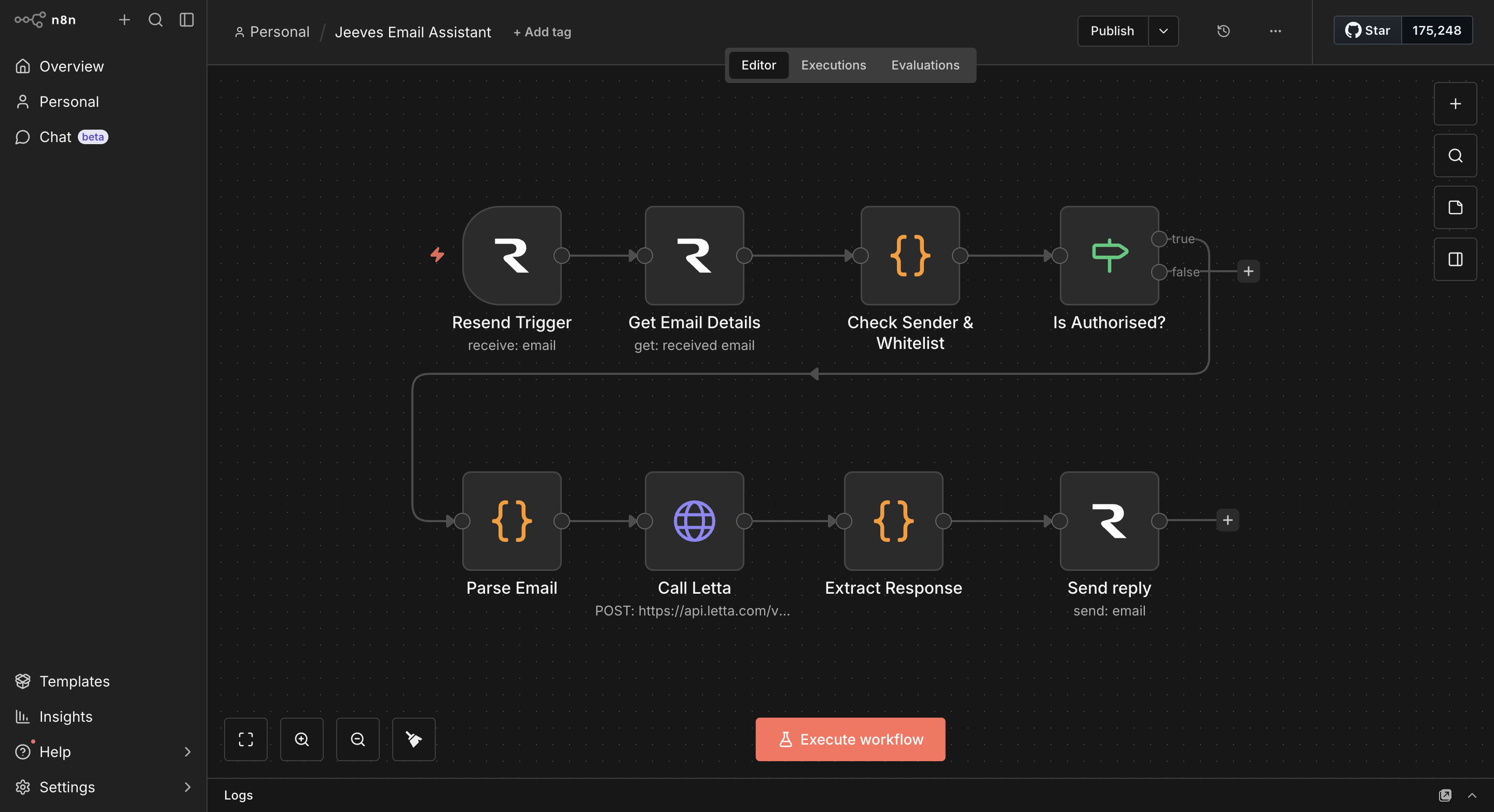Click the Execute workflow button
The width and height of the screenshot is (1494, 812).
(x=850, y=739)
